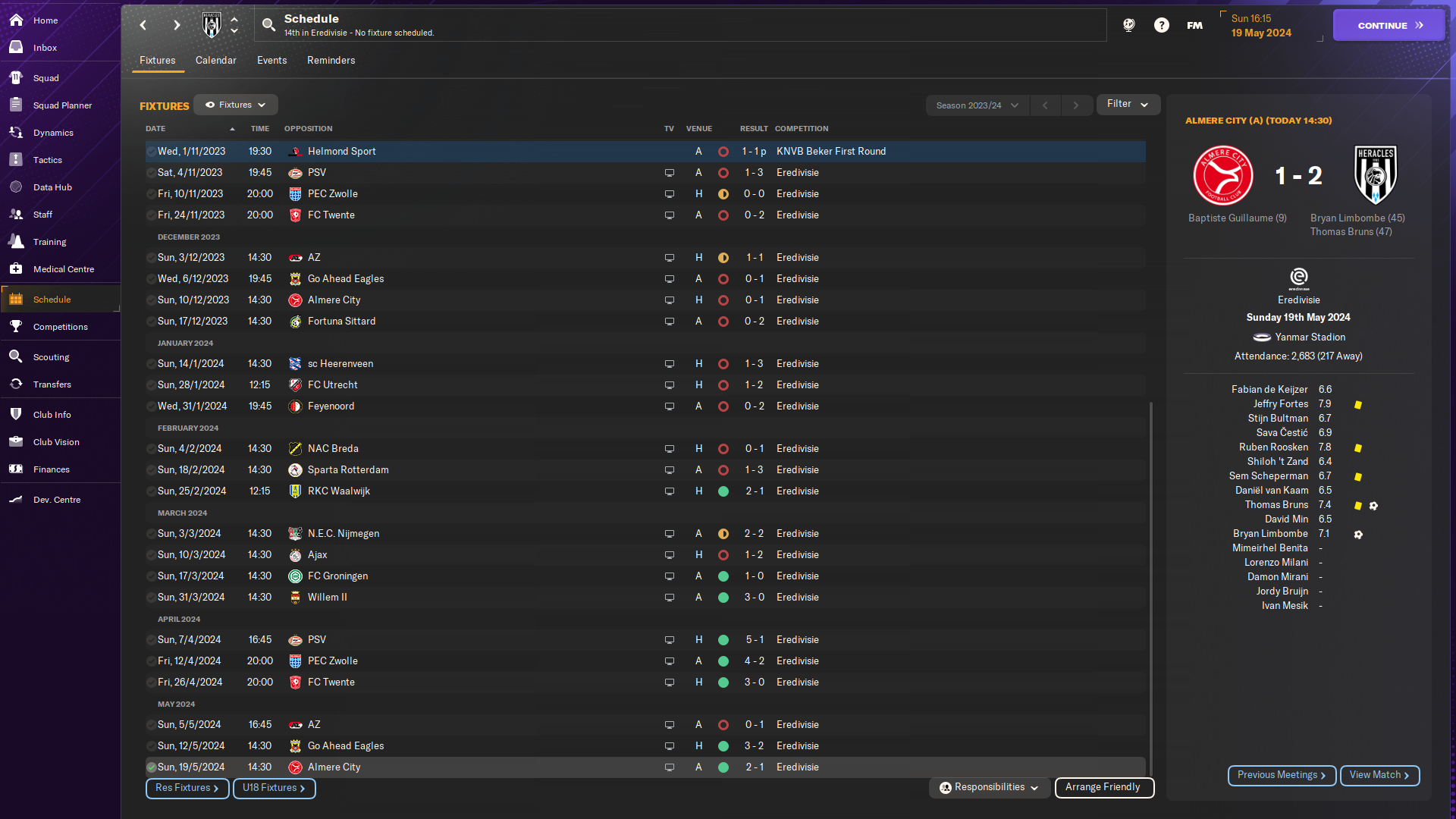Open the Scouting magnifier icon
This screenshot has width=1456, height=819.
16,357
